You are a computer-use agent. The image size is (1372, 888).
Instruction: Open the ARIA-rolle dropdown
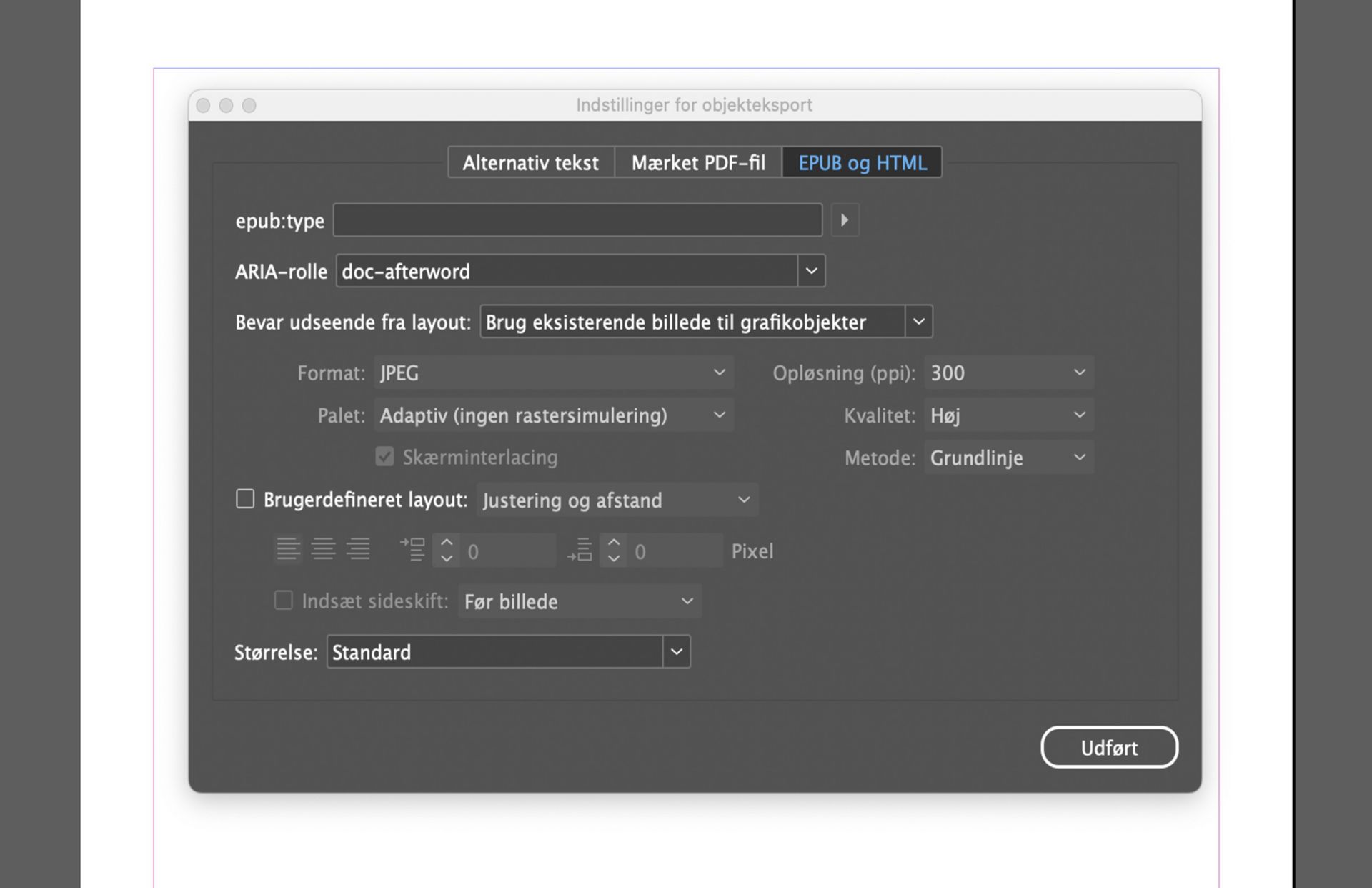click(811, 271)
